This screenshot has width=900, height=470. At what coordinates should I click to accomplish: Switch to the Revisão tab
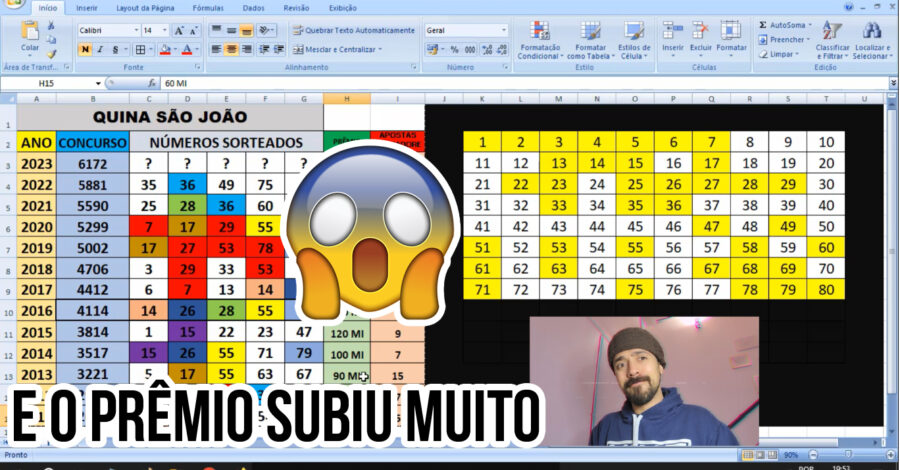click(x=296, y=8)
